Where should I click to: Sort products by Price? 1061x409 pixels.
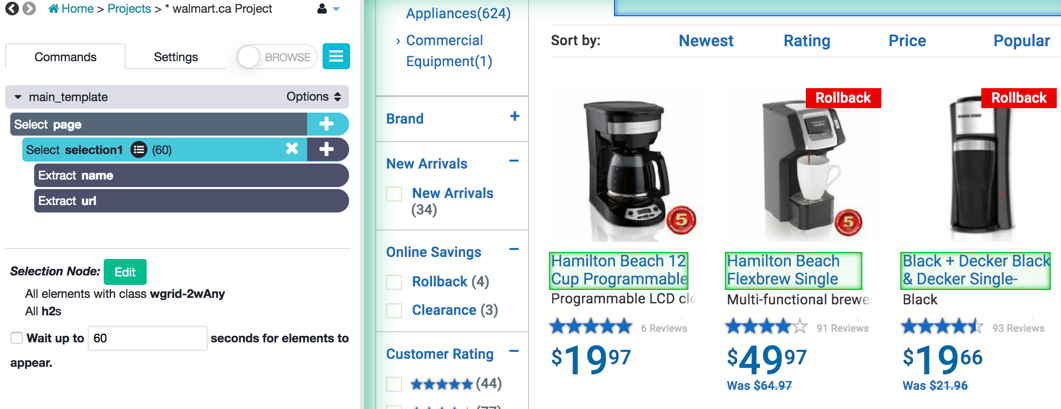pyautogui.click(x=907, y=41)
